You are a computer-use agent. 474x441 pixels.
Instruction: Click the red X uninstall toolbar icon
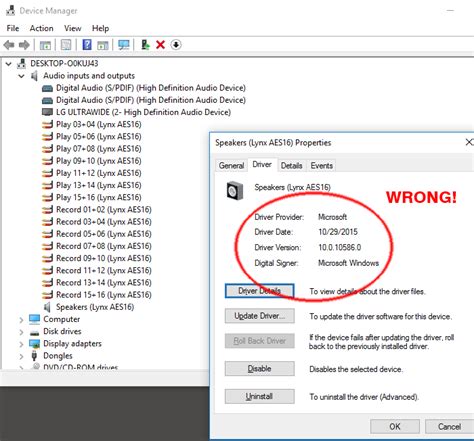click(160, 45)
